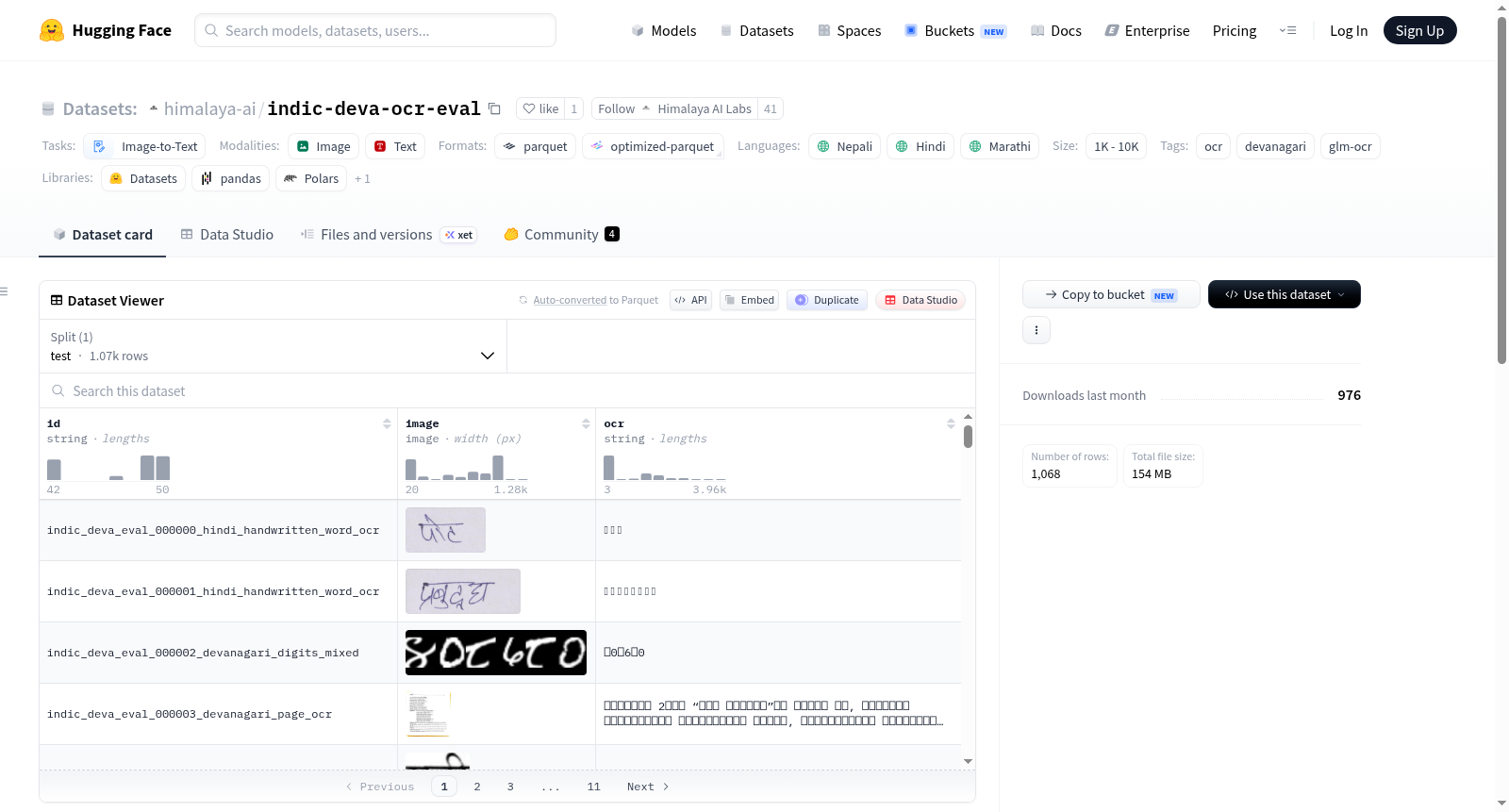Go to Spaces in top navigation
The image size is (1509, 812).
click(850, 30)
